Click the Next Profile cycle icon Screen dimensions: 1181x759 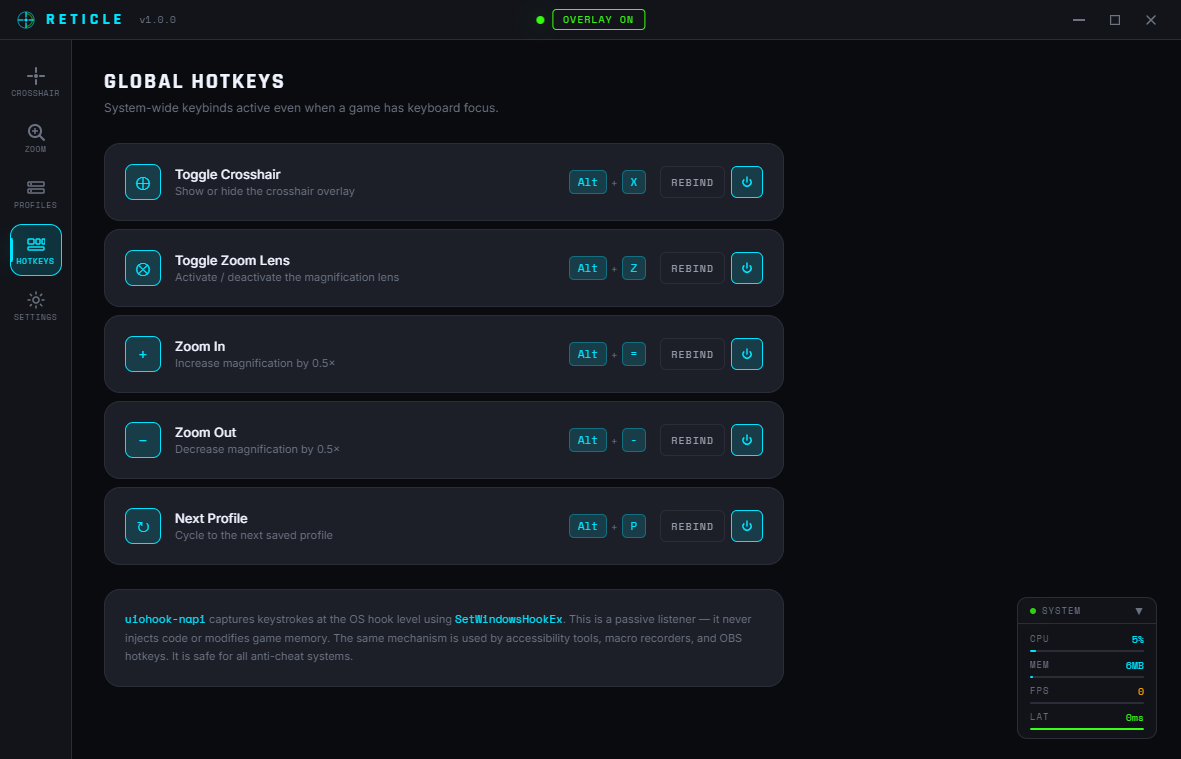pos(143,526)
